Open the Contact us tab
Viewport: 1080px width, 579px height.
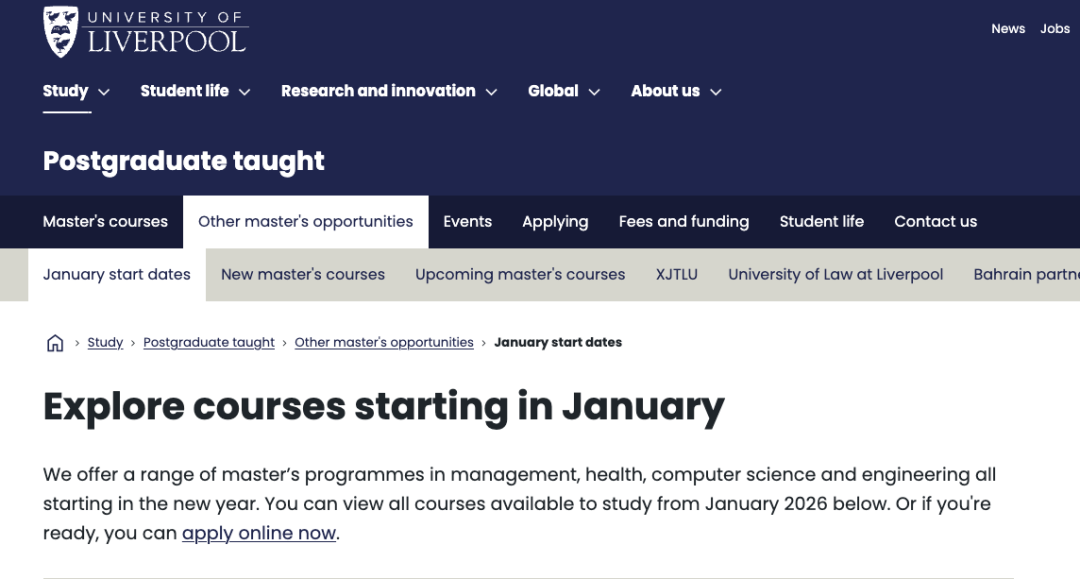click(x=935, y=222)
